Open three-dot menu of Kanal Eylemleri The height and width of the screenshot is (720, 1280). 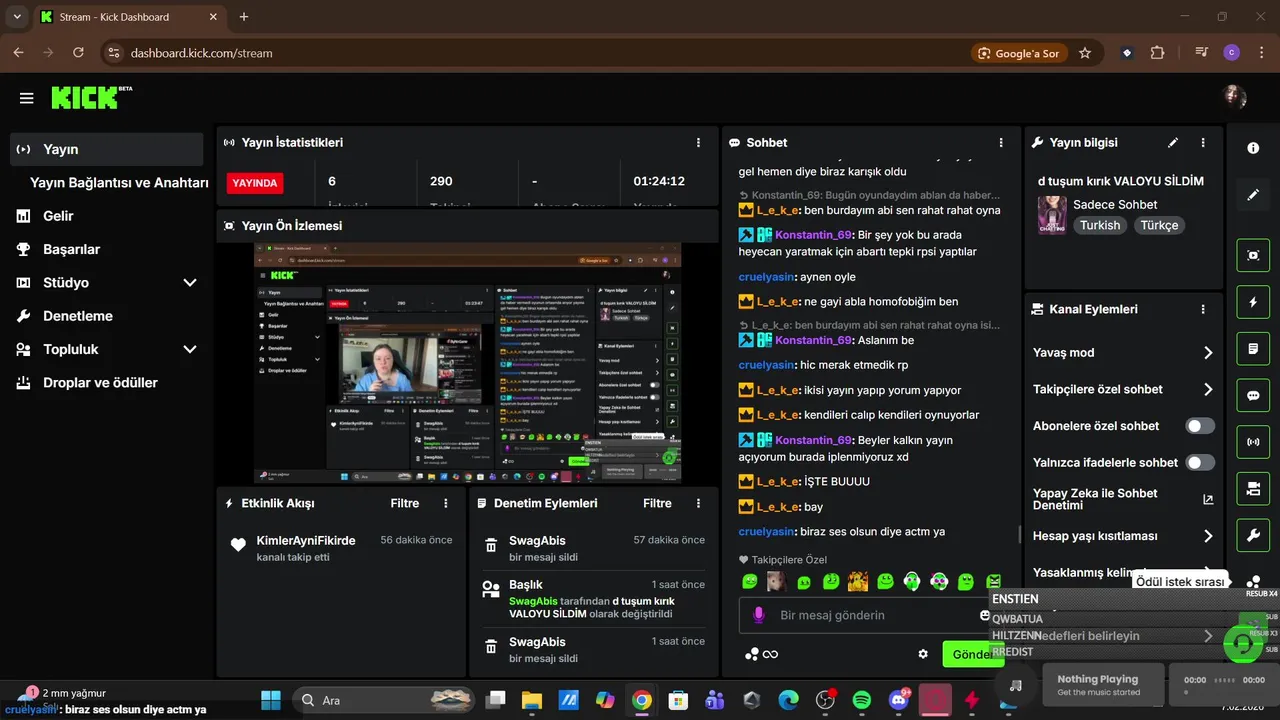pyautogui.click(x=1203, y=310)
